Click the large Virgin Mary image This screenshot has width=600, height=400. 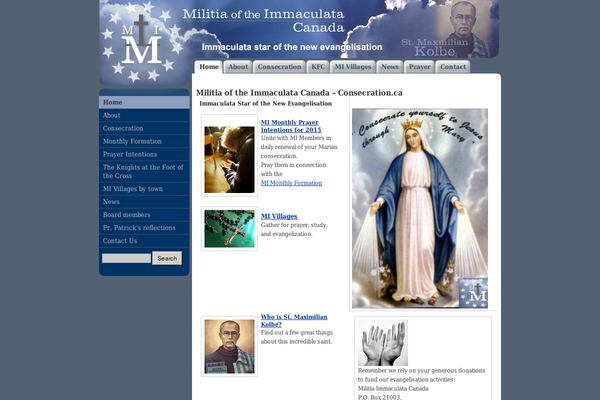coord(420,208)
